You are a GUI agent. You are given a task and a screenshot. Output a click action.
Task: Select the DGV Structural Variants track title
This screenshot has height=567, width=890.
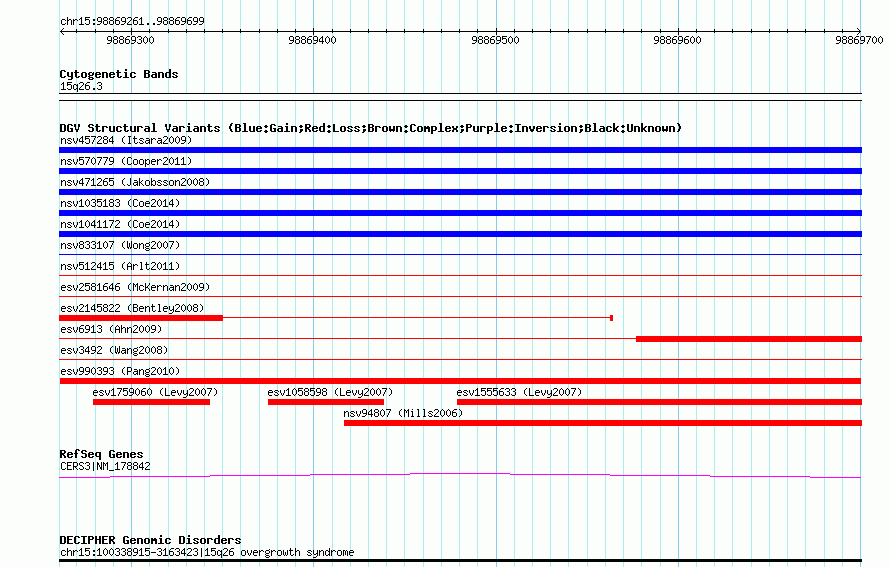pos(371,128)
